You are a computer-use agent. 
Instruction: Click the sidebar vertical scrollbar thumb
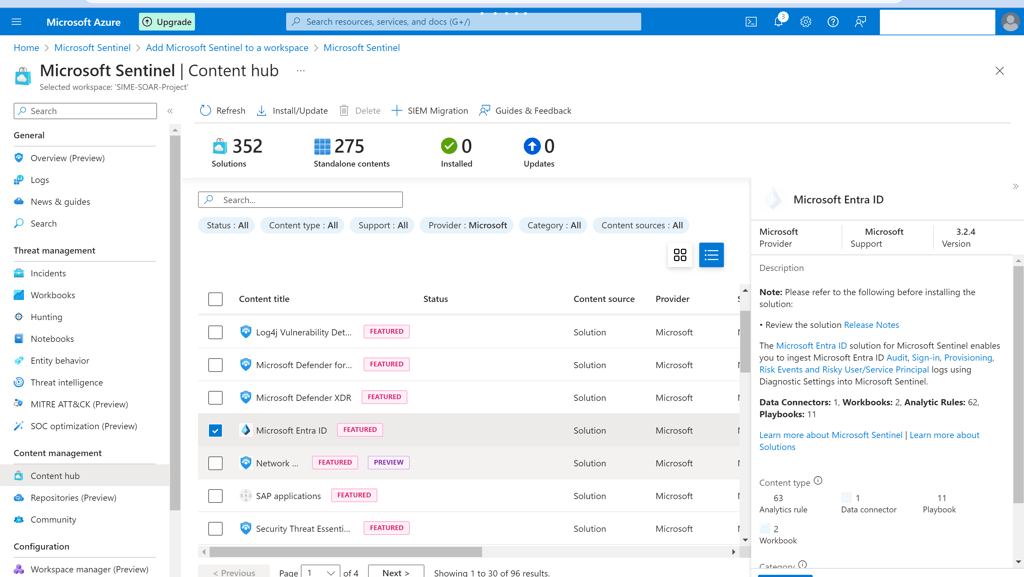pos(174,323)
